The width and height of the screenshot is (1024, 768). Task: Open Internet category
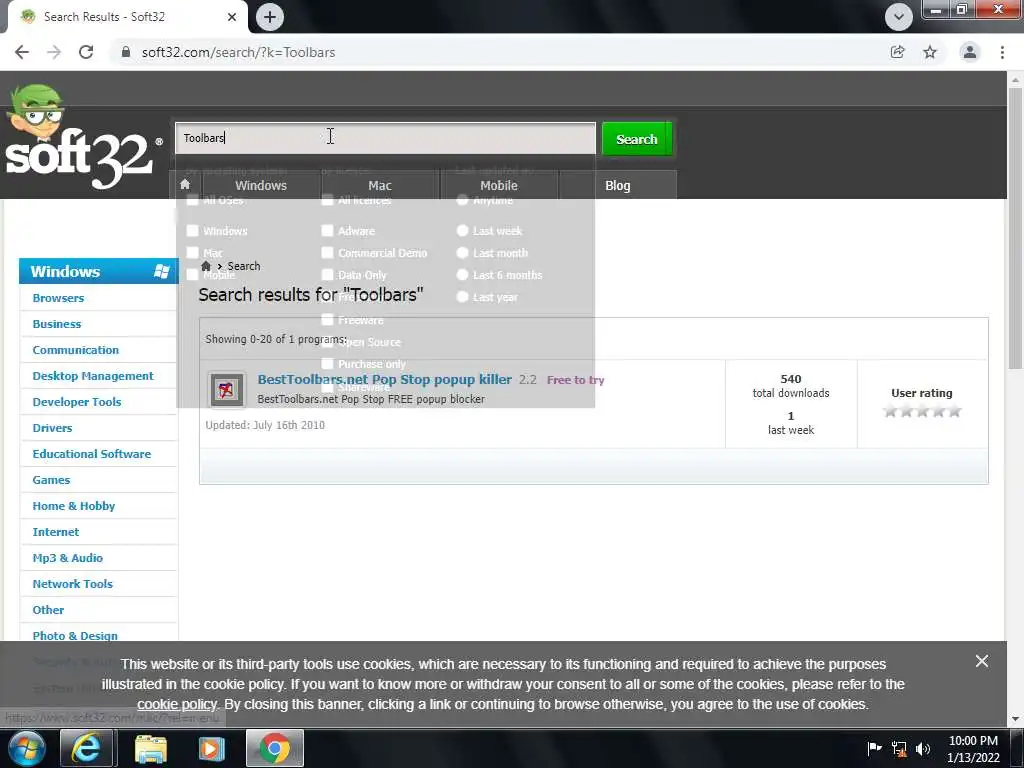[x=56, y=532]
